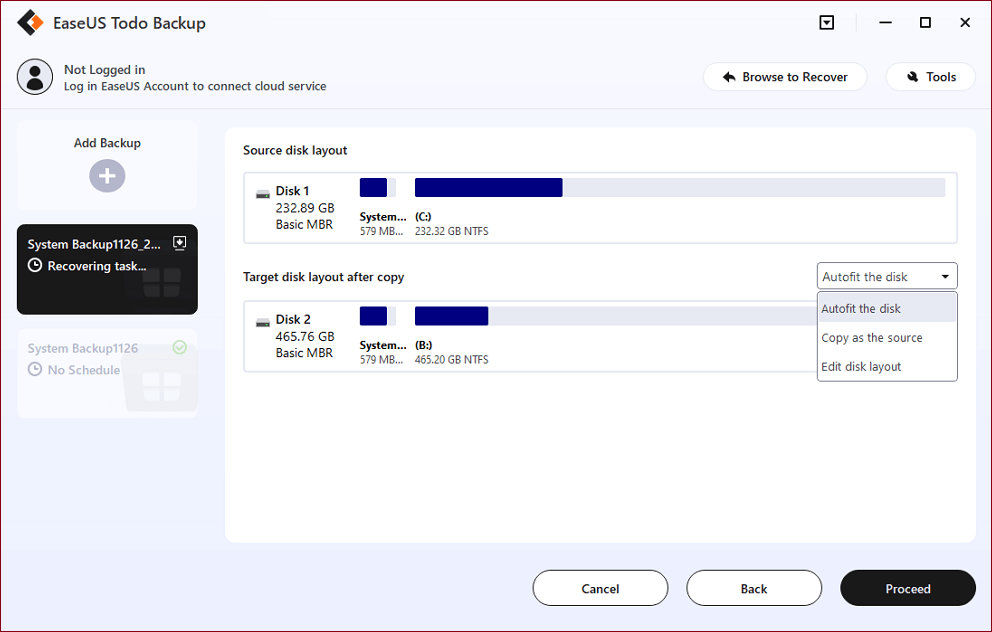
Task: Click the plus icon under Add Backup
Action: pyautogui.click(x=107, y=177)
